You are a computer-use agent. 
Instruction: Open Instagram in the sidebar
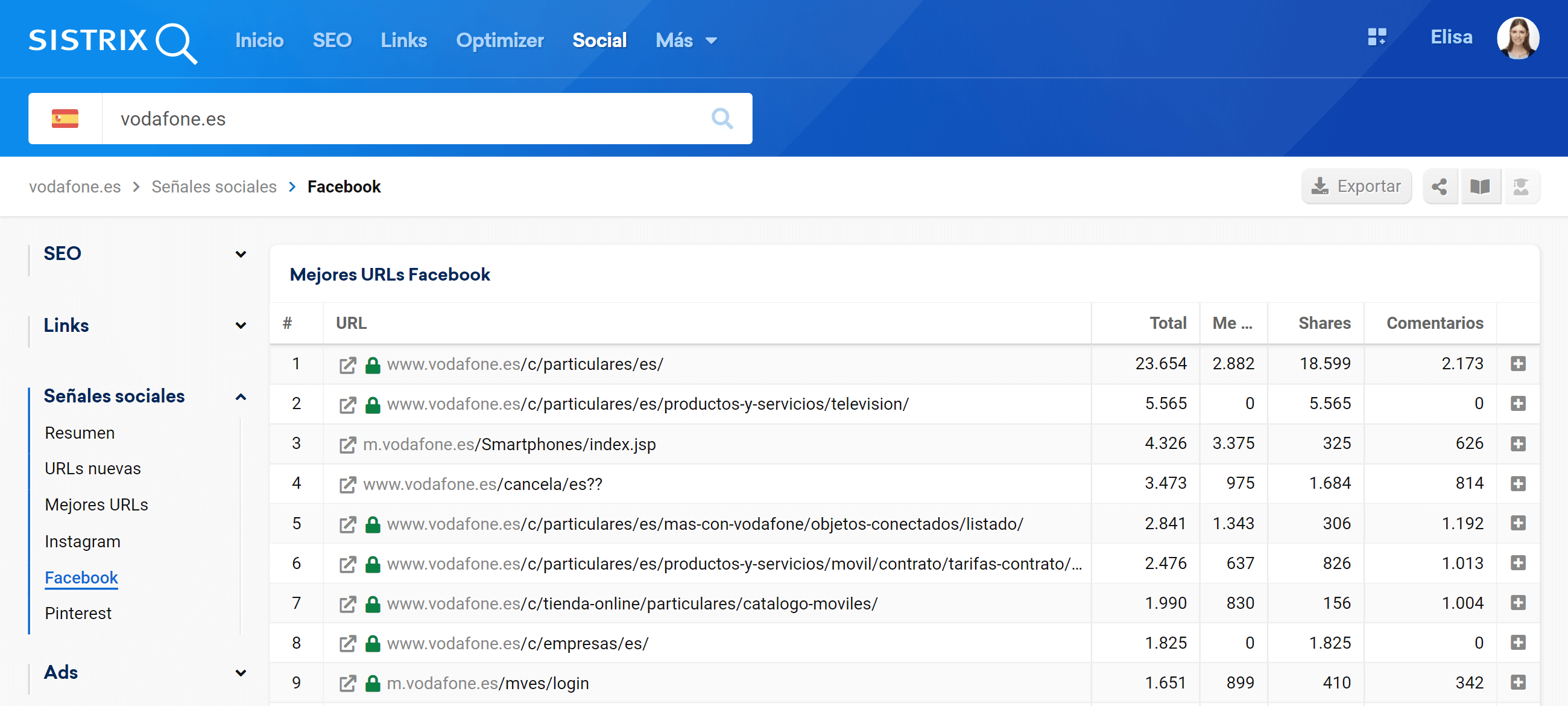(x=82, y=541)
